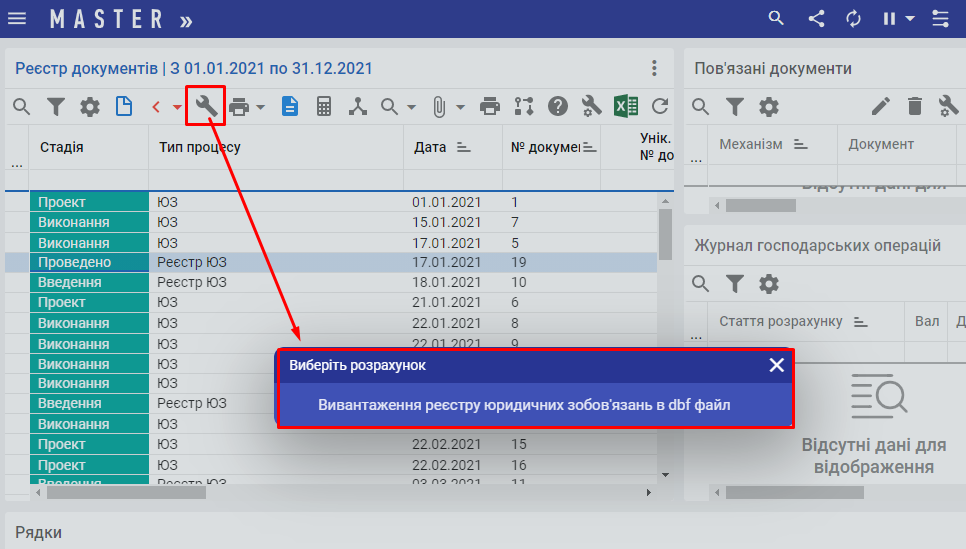The height and width of the screenshot is (549, 966).
Task: Click the pencil edit icon in Пов'язані документи
Action: coord(880,106)
